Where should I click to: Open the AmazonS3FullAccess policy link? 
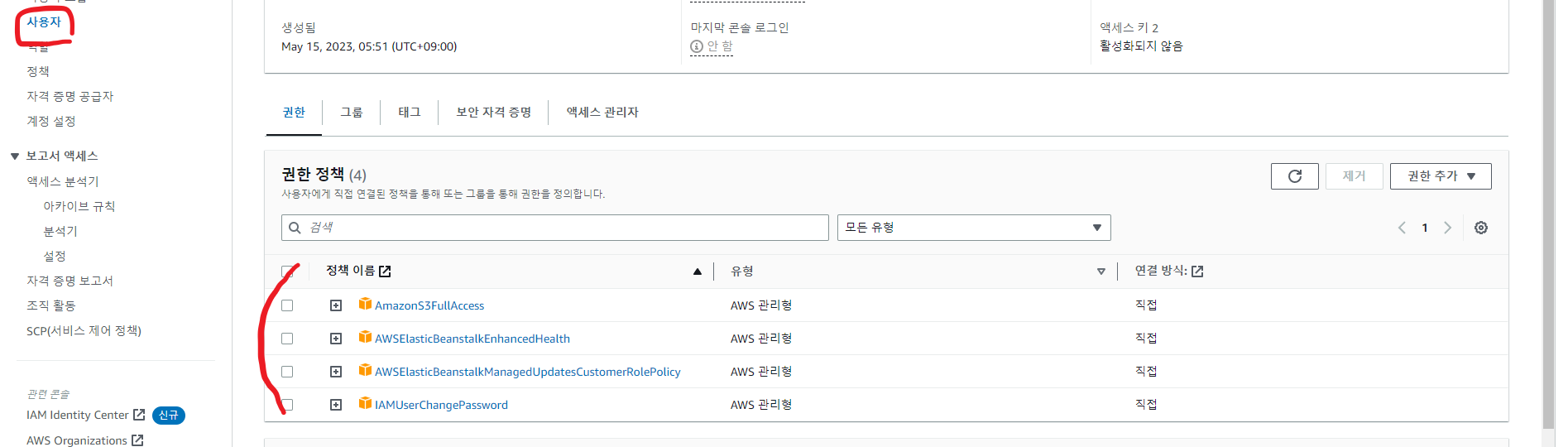tap(429, 305)
